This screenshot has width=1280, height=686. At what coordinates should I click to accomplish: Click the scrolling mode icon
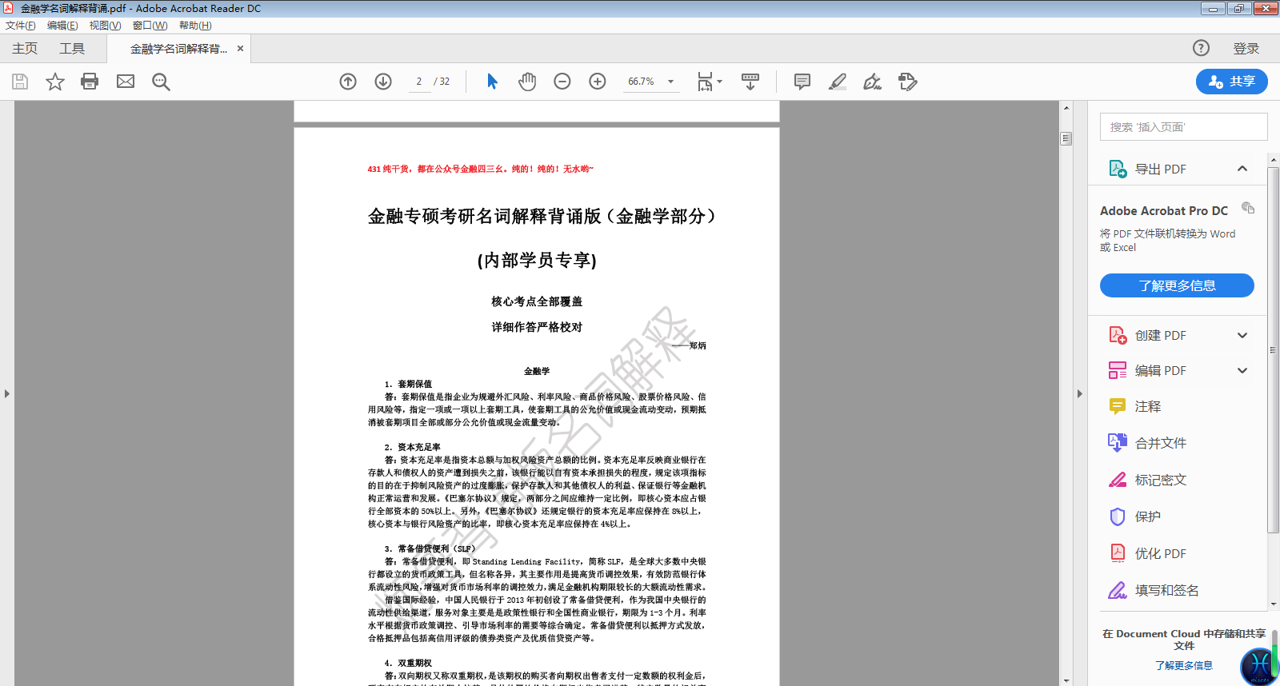tap(750, 81)
